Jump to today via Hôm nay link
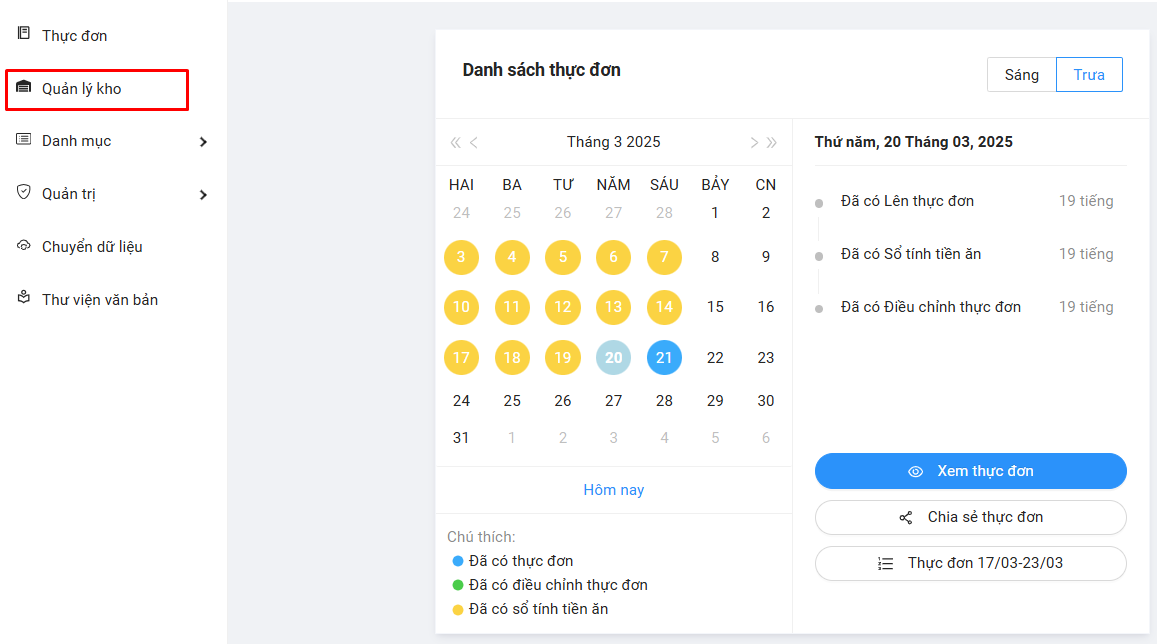Image resolution: width=1157 pixels, height=644 pixels. 613,490
